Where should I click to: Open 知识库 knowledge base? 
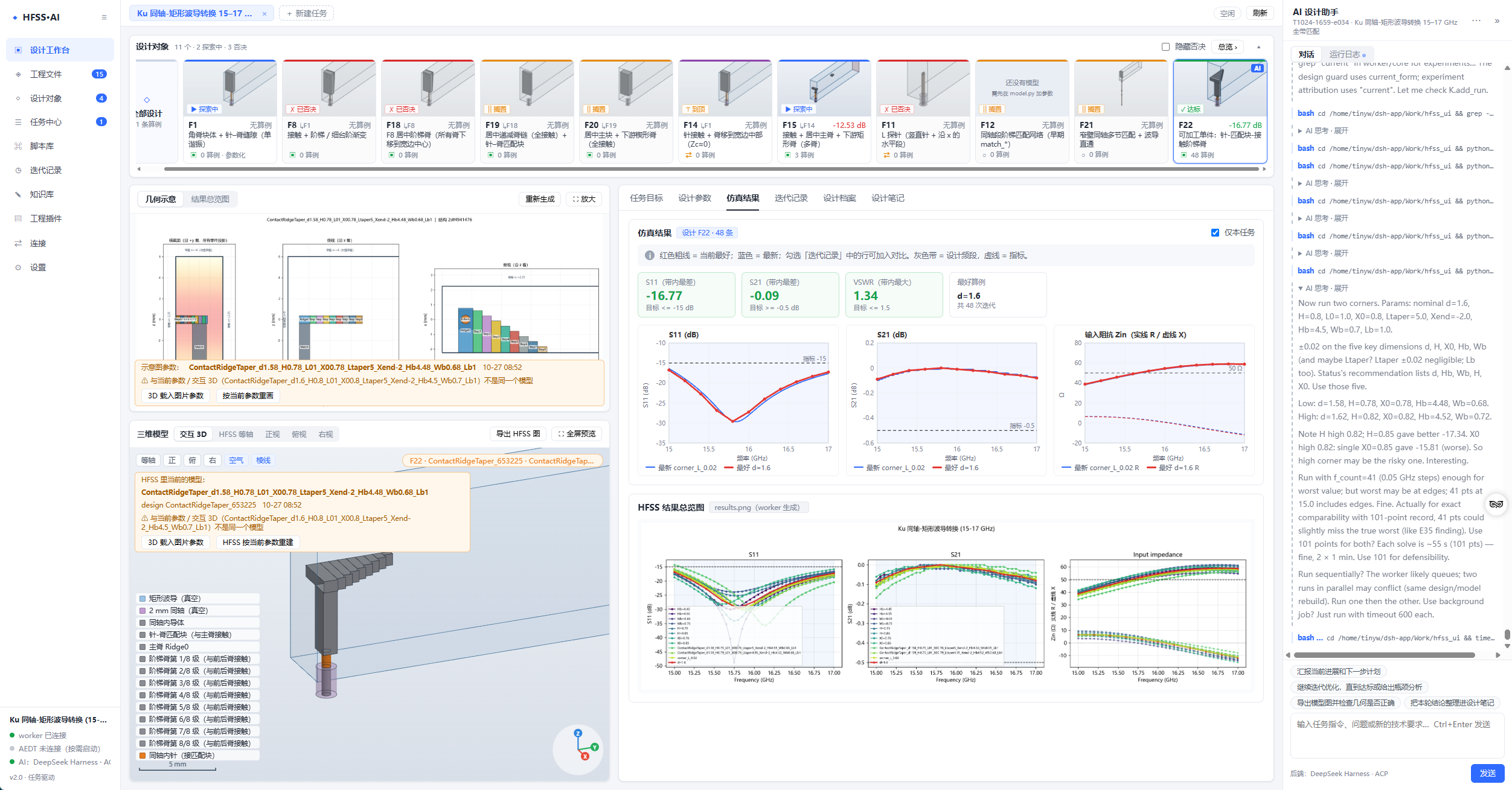60,194
